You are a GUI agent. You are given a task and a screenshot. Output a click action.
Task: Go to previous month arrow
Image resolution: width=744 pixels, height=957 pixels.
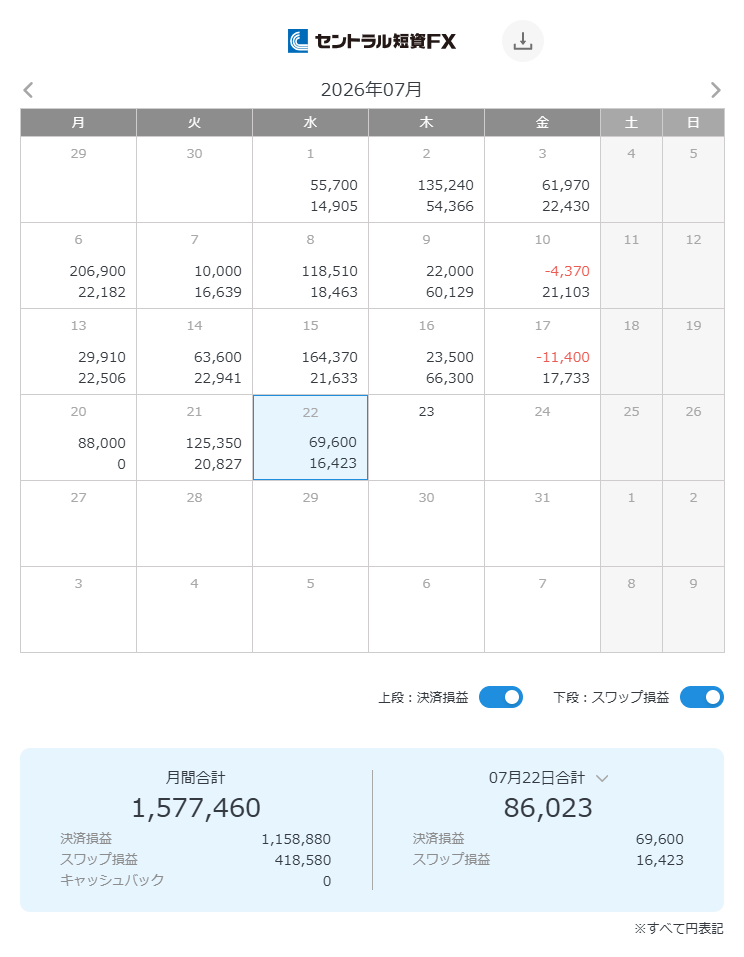28,90
